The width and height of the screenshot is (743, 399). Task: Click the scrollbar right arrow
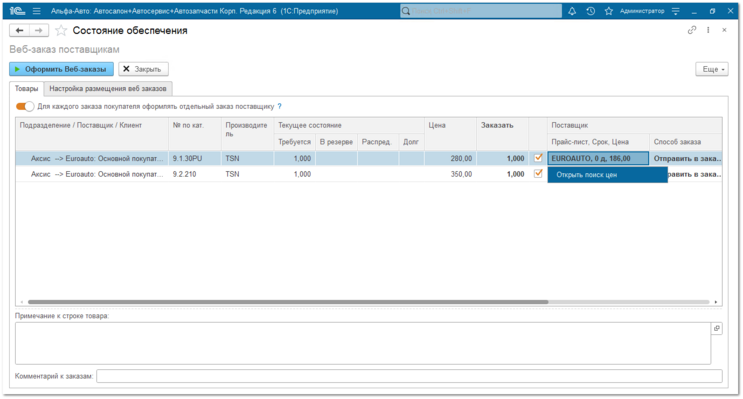(x=716, y=301)
